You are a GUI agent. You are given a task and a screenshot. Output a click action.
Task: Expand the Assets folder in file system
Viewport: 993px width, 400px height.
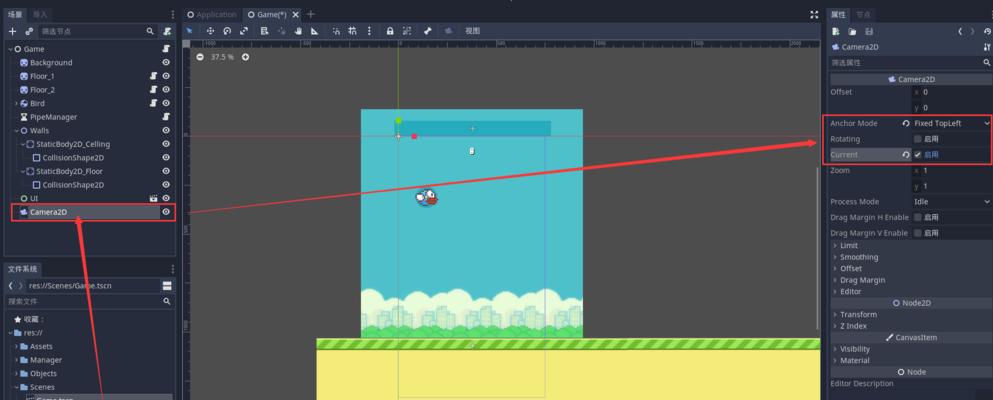click(x=16, y=346)
